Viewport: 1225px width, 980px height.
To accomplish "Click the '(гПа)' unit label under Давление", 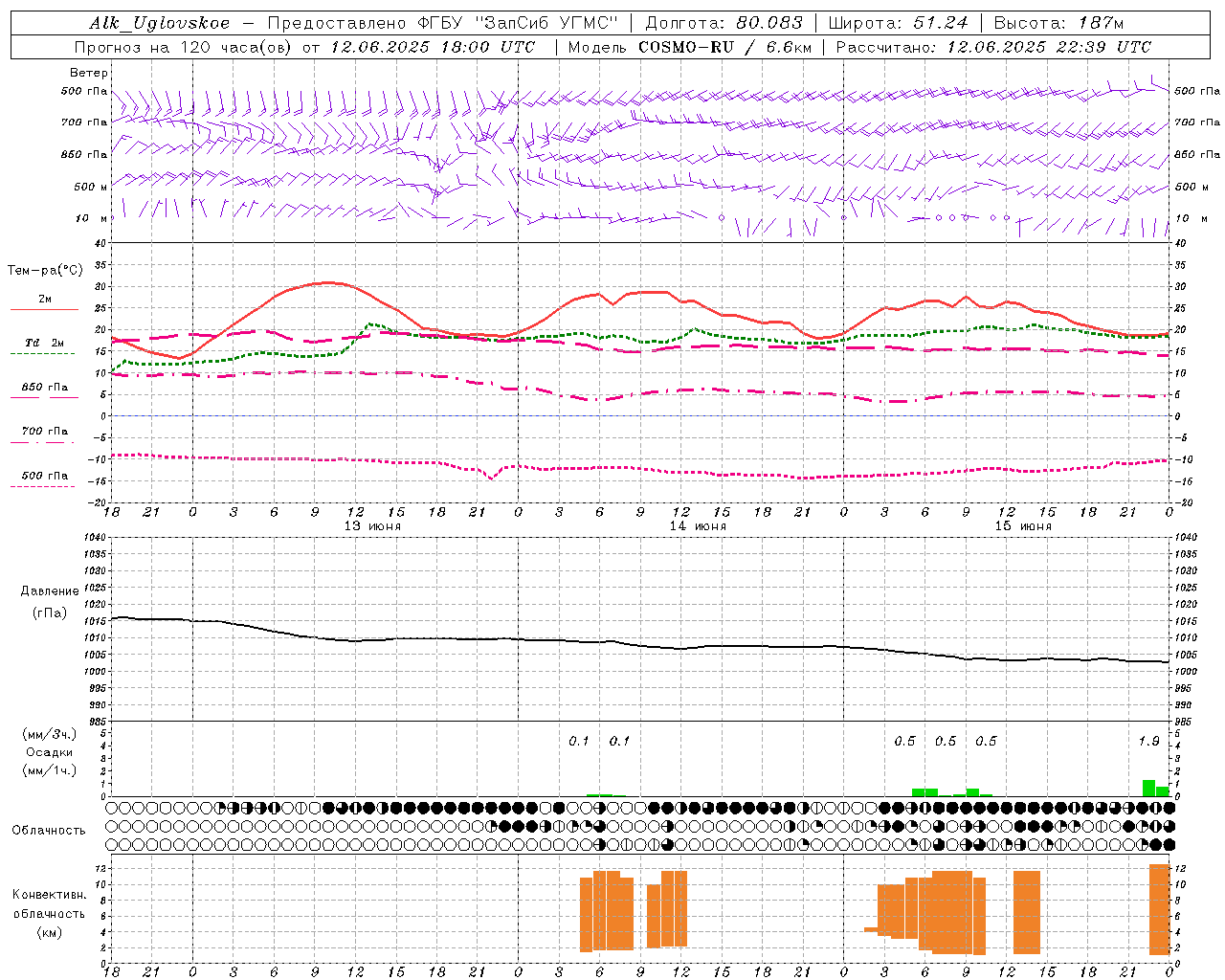I will coord(50,613).
